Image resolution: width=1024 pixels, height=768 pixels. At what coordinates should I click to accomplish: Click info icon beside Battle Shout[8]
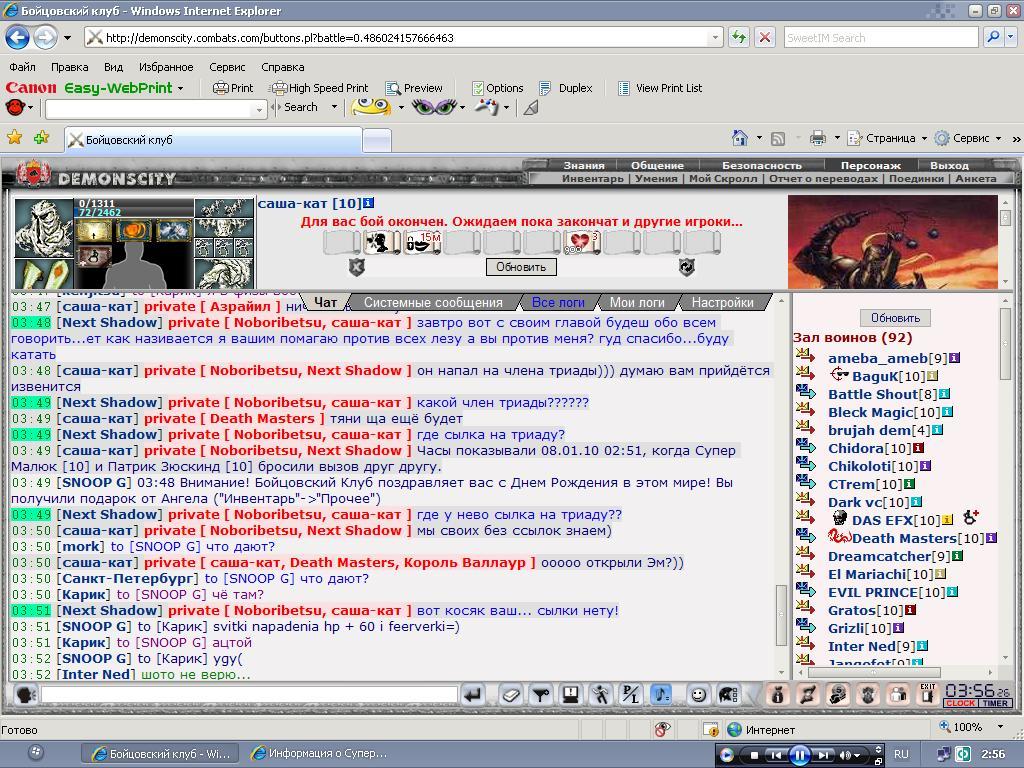point(944,394)
